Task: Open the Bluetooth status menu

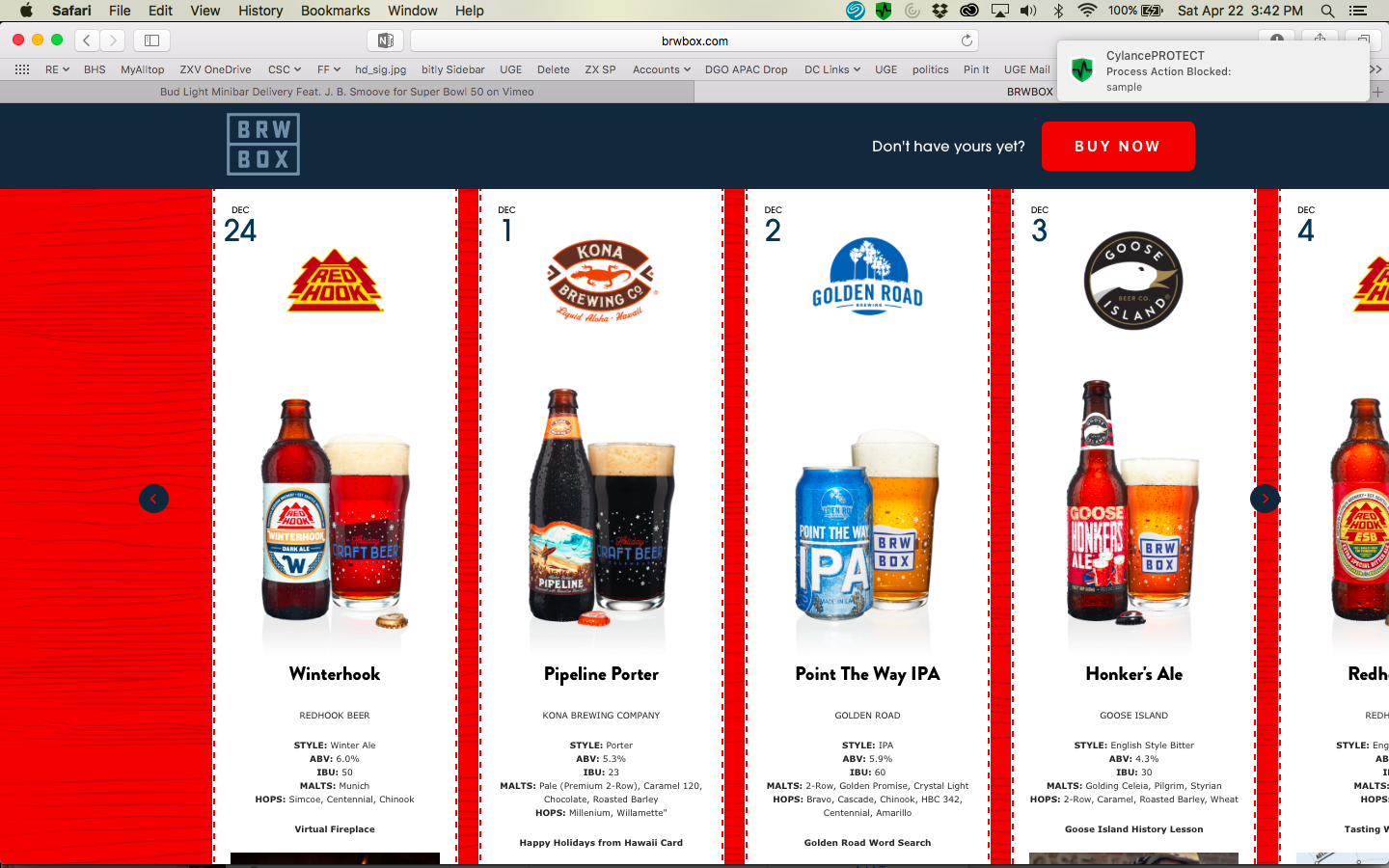Action: pyautogui.click(x=1058, y=11)
